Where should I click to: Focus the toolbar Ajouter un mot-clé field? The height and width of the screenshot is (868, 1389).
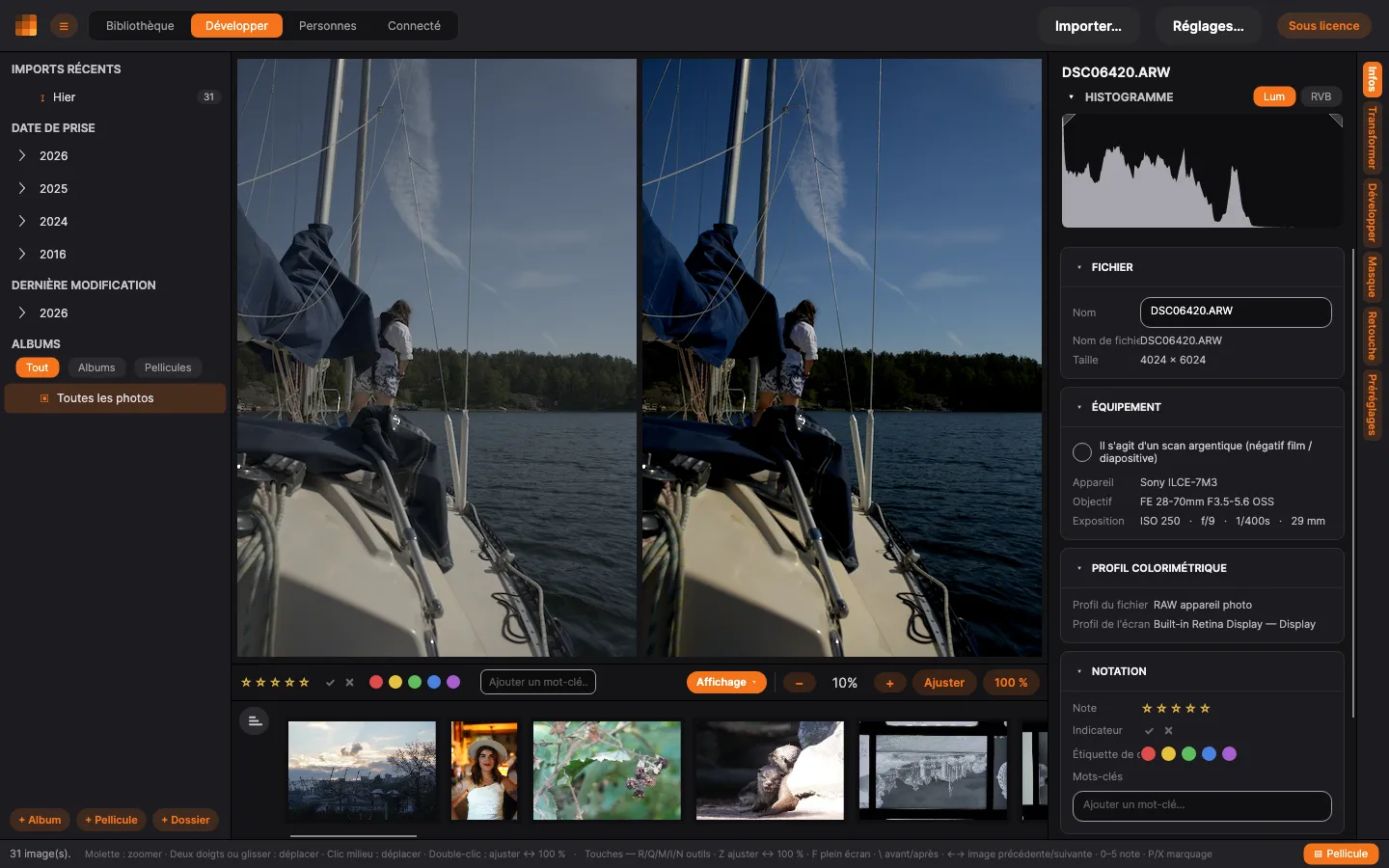(538, 682)
